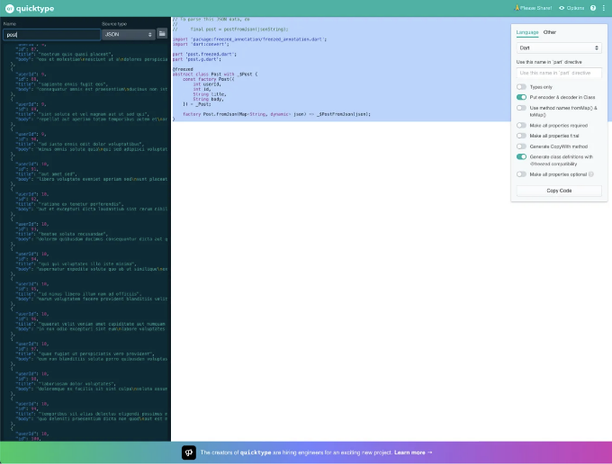Click the import 'dart:convert' line
The image size is (612, 464).
(x=201, y=44)
